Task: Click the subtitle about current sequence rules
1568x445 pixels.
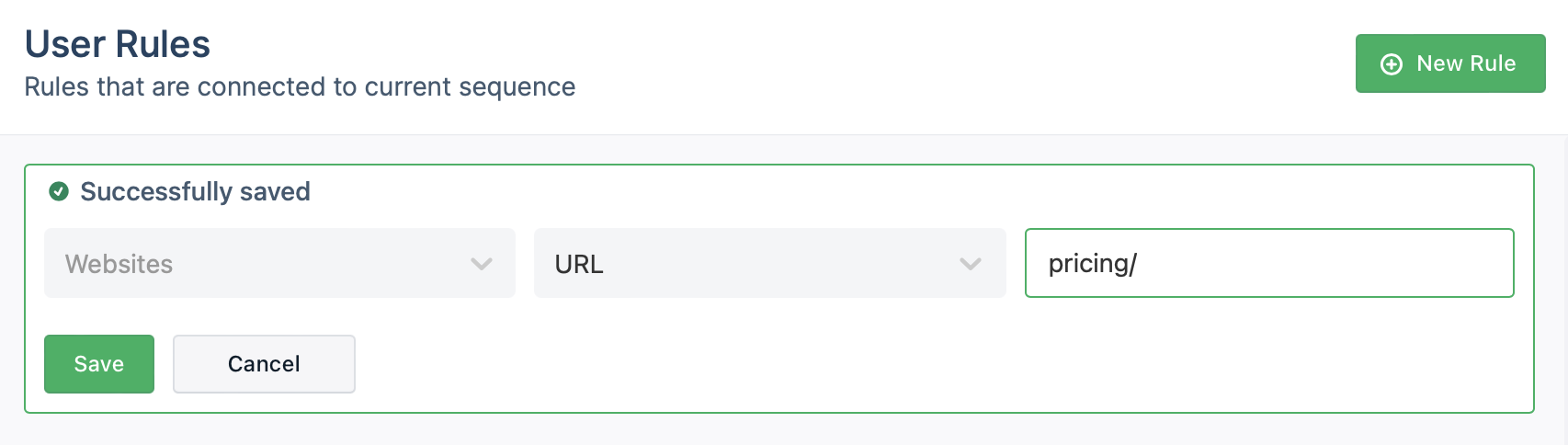Action: pyautogui.click(x=300, y=87)
